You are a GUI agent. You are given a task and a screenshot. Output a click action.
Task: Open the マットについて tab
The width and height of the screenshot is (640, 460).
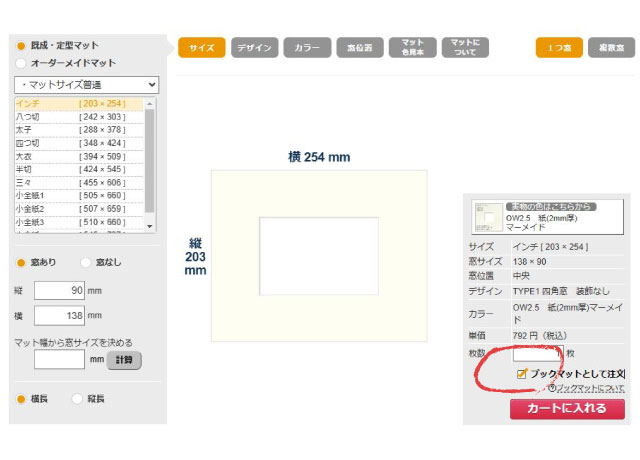pyautogui.click(x=465, y=48)
